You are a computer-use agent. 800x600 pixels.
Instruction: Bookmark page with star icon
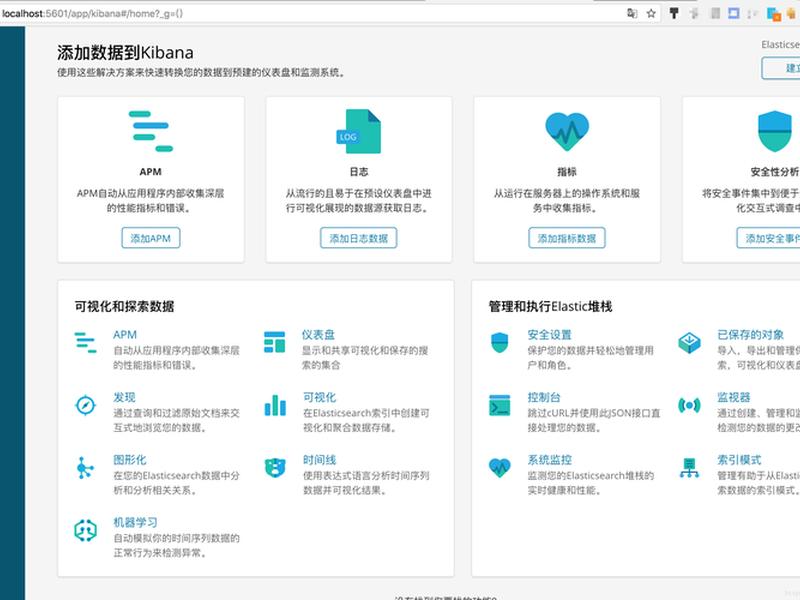click(x=651, y=14)
